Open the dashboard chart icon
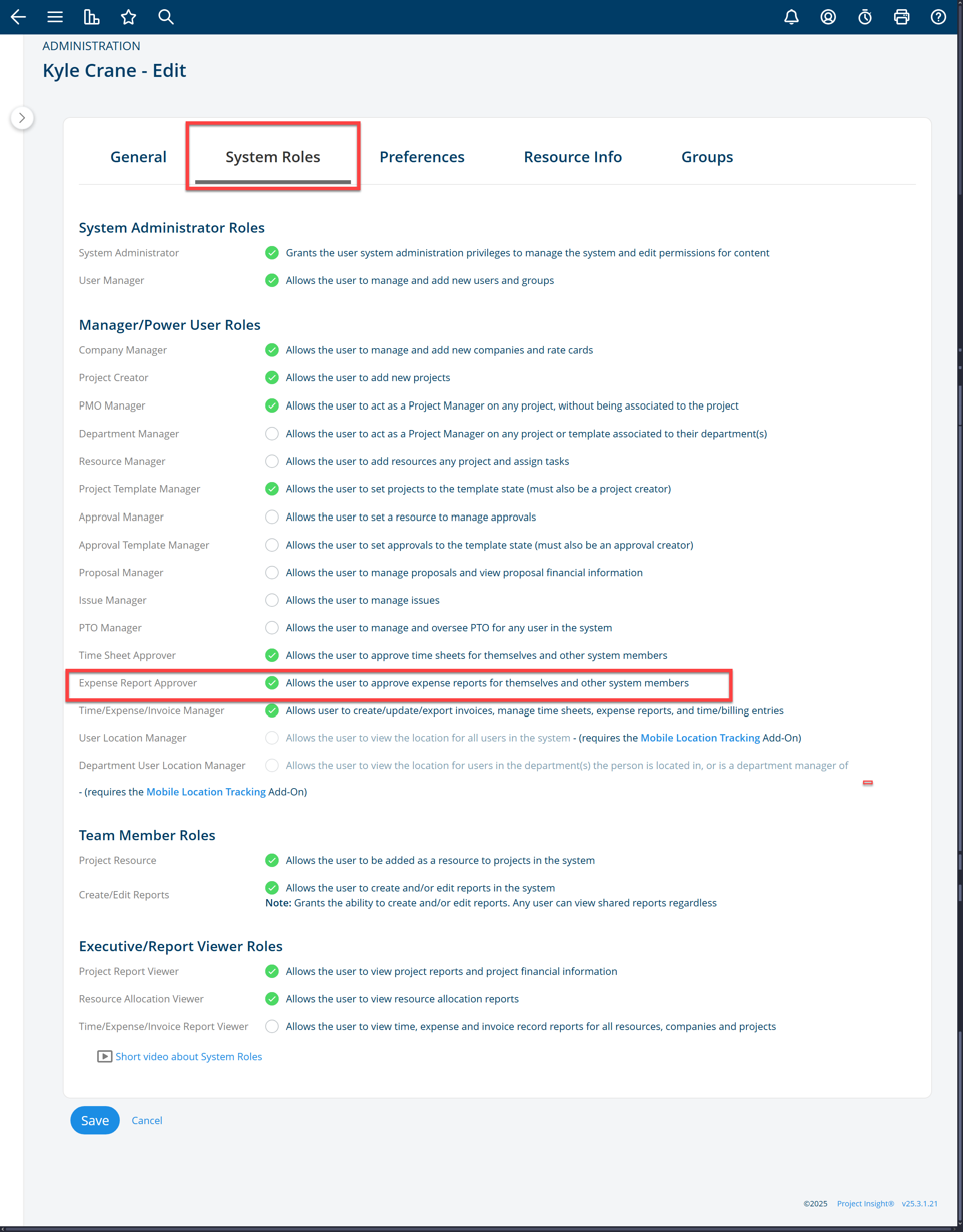963x1232 pixels. point(91,17)
